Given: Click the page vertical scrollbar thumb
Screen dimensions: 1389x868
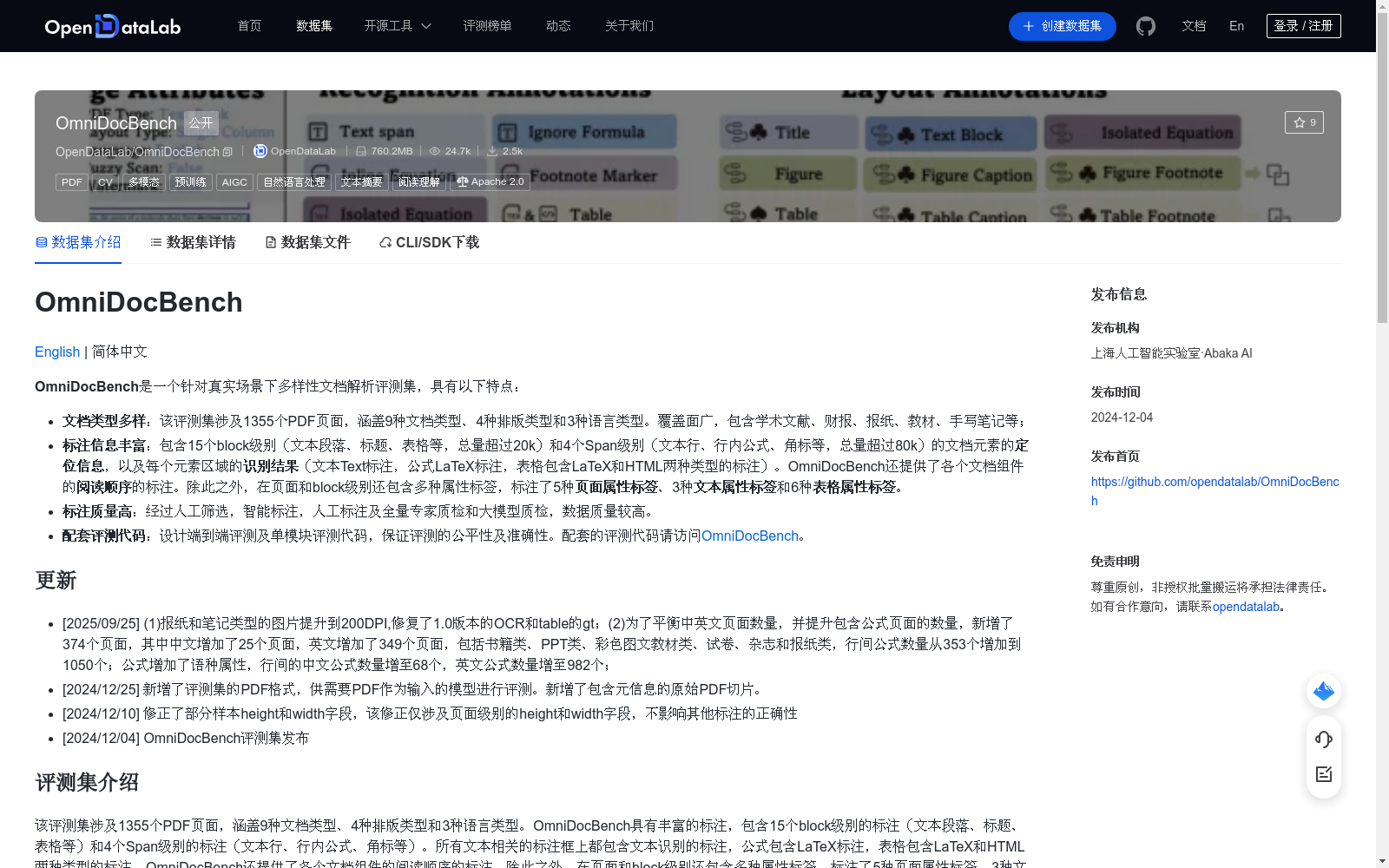Looking at the screenshot, I should pyautogui.click(x=1382, y=168).
